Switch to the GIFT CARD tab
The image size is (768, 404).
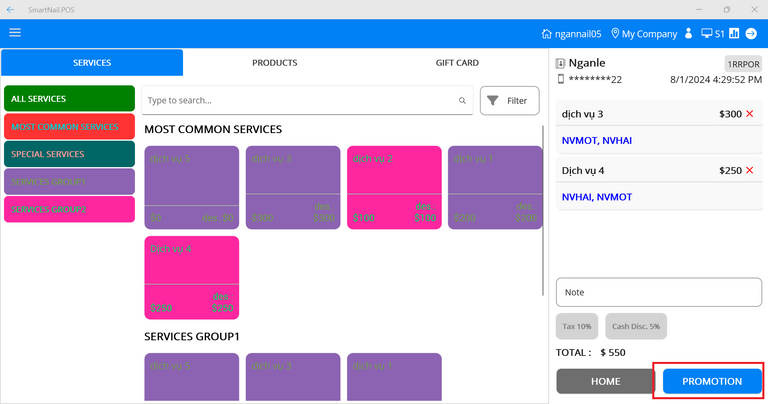(x=456, y=63)
